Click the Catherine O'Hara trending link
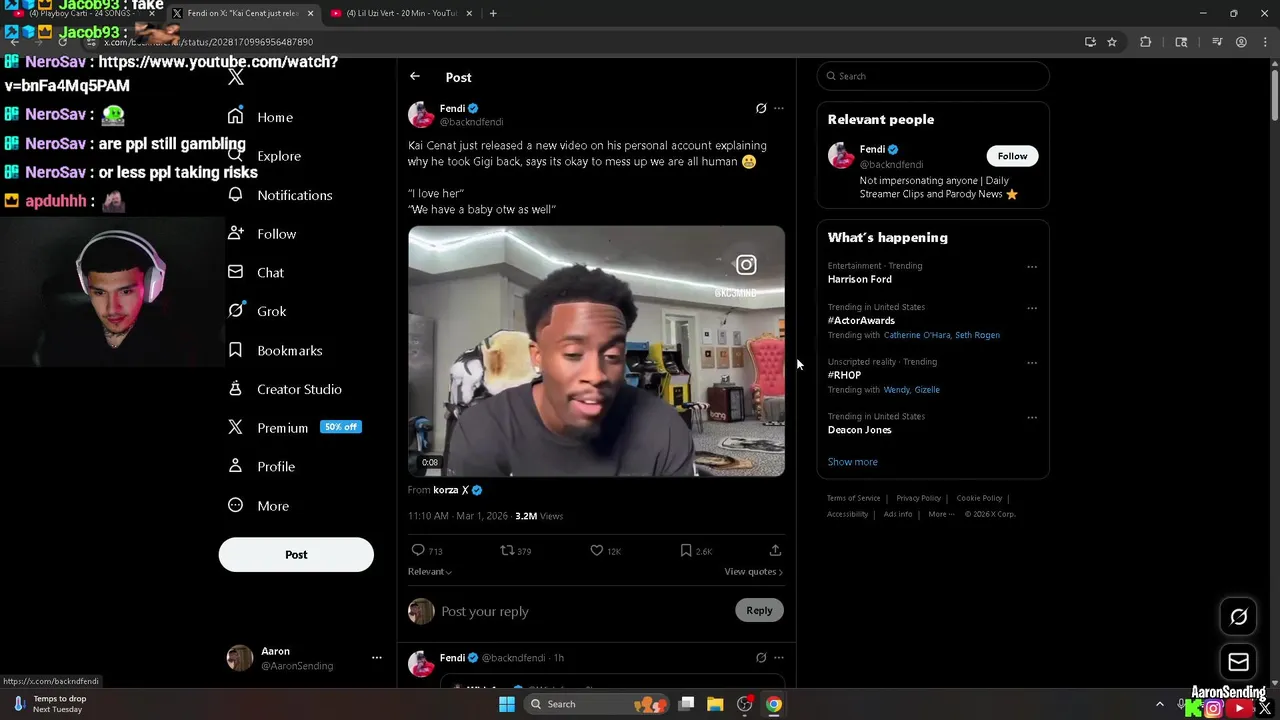This screenshot has width=1280, height=720. coord(916,335)
